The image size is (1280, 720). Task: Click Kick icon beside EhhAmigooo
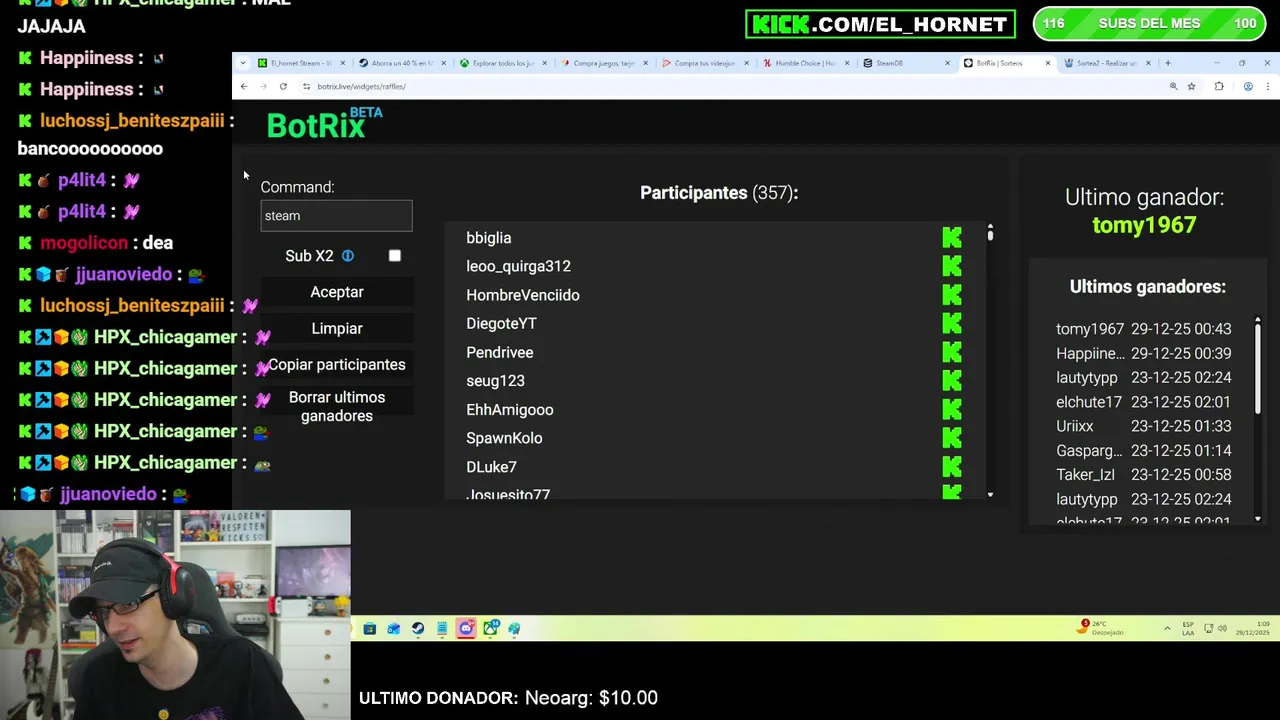click(x=952, y=409)
